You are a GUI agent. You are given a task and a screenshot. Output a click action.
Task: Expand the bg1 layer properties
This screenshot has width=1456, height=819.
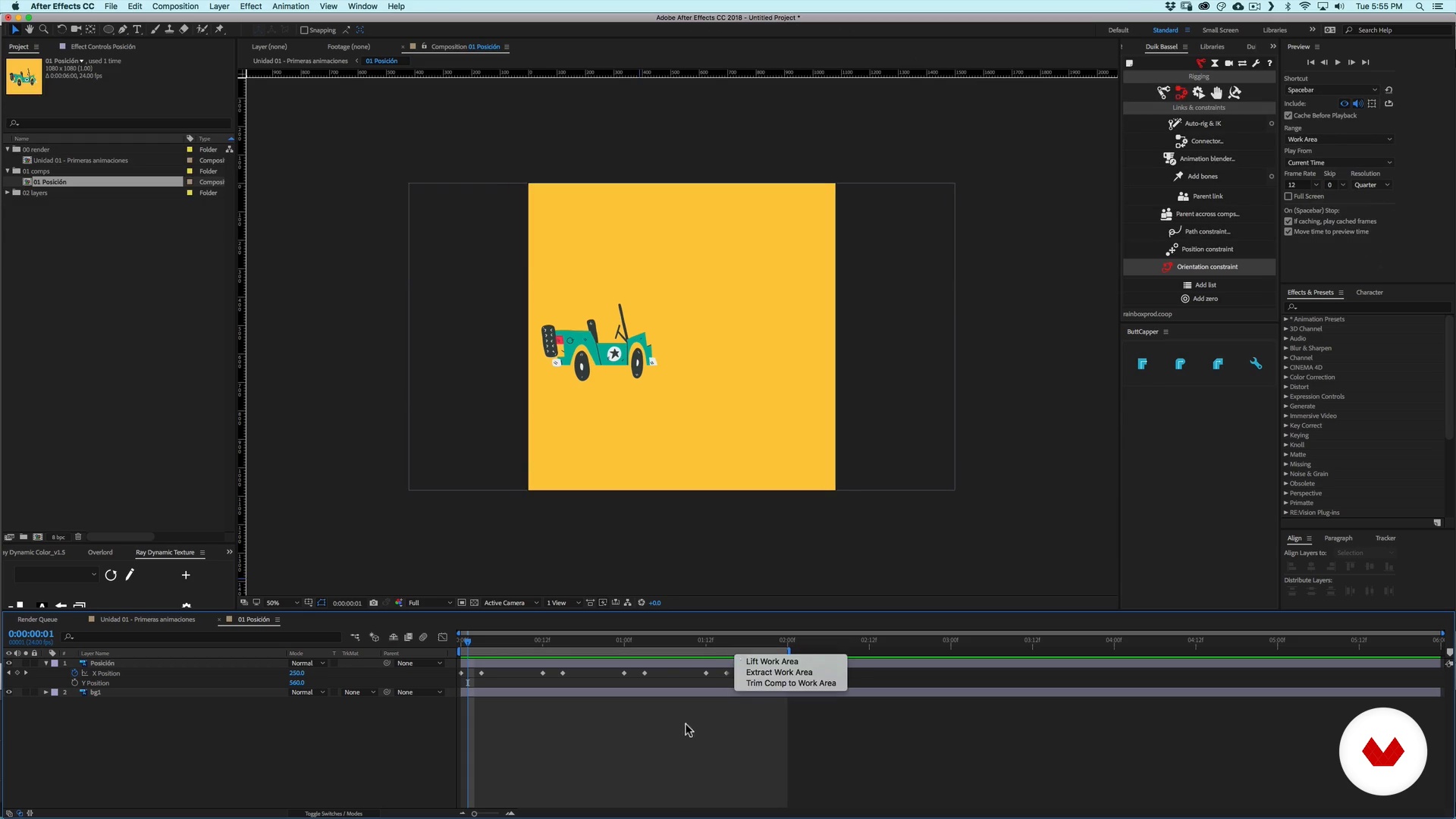click(x=45, y=692)
